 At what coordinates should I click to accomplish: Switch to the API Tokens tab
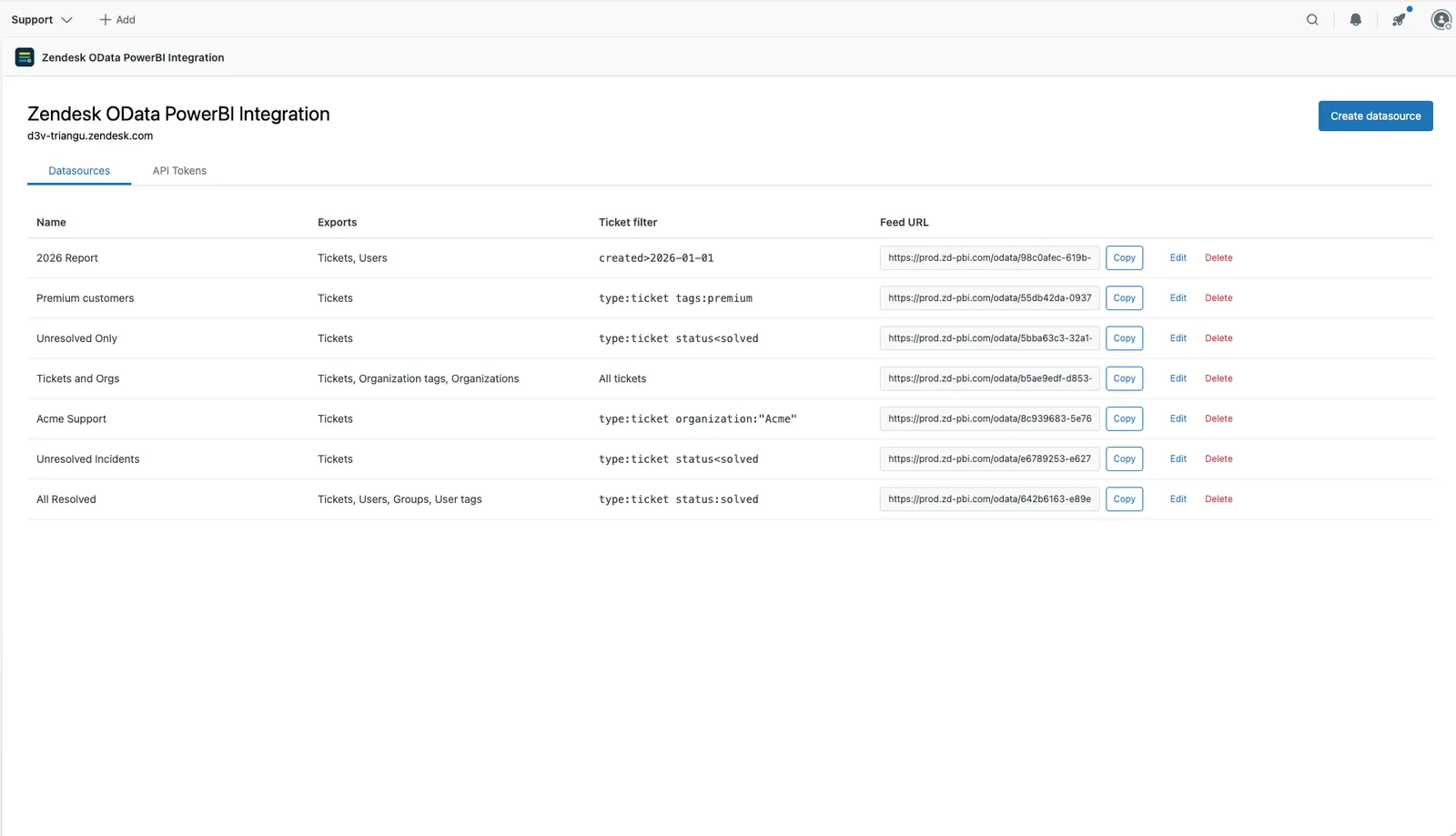tap(179, 171)
